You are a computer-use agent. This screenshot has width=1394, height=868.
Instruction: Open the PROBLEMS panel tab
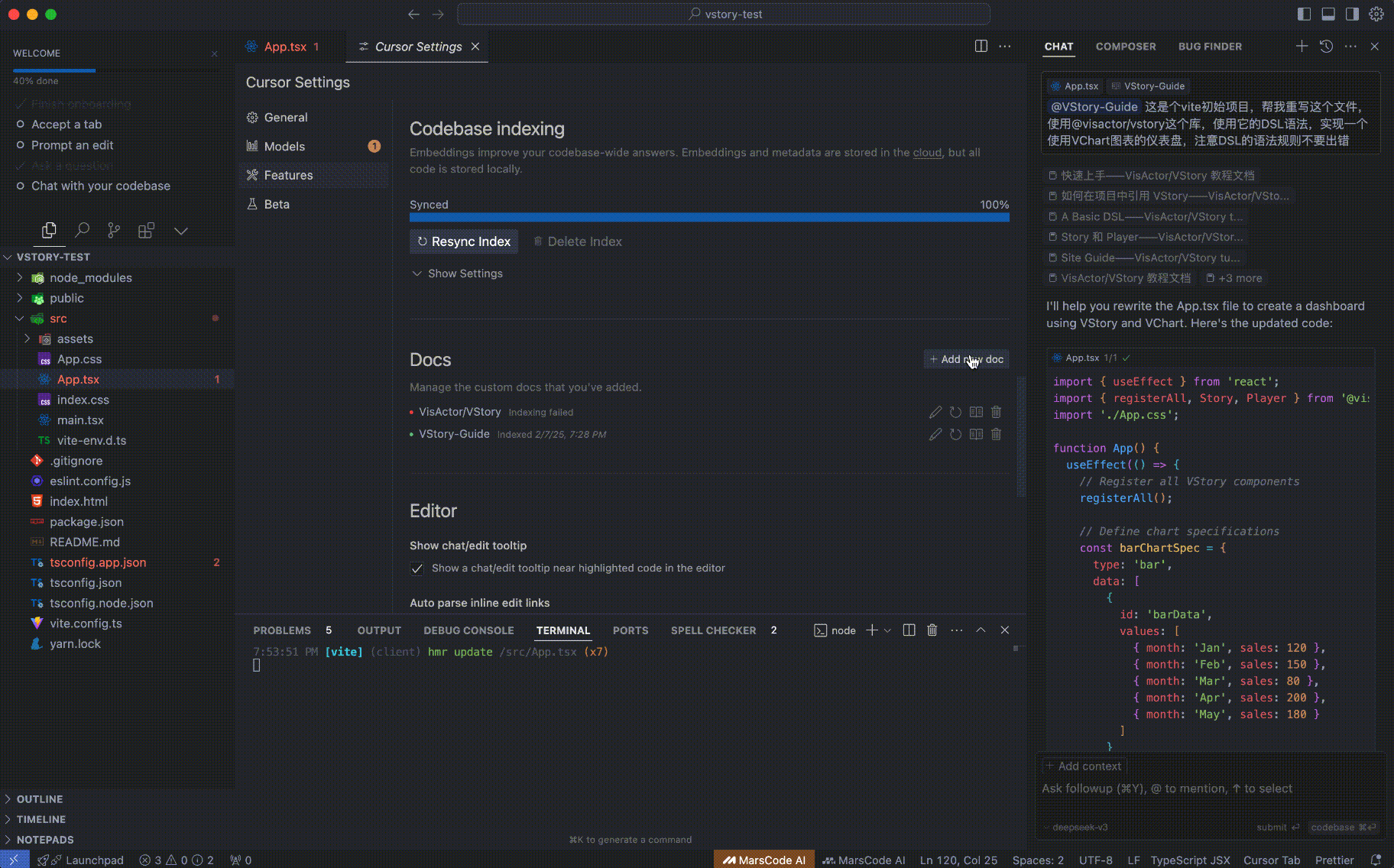[282, 630]
